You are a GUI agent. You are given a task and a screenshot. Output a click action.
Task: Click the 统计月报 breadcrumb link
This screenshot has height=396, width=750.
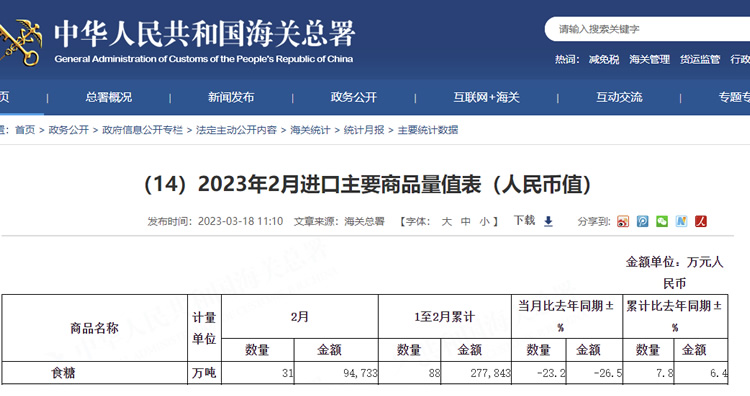click(x=364, y=130)
